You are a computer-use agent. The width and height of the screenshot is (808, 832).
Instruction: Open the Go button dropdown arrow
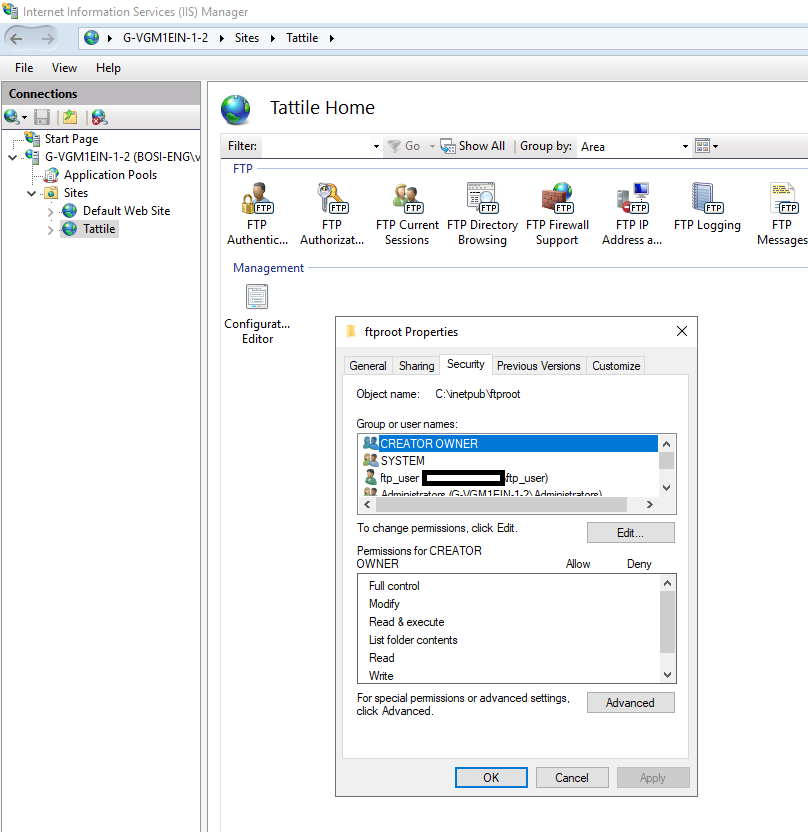point(432,146)
